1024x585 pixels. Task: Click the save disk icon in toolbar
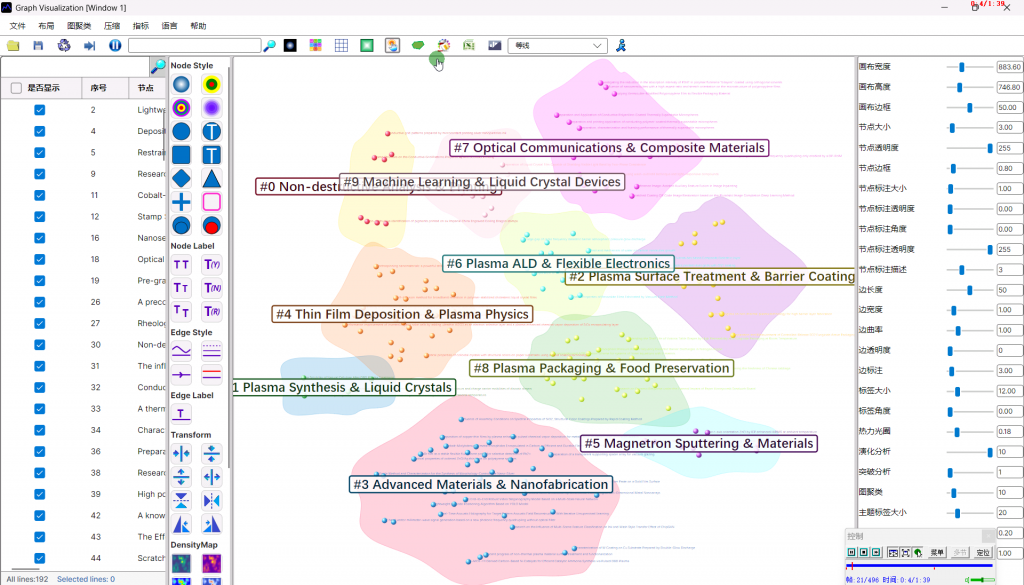[x=38, y=46]
